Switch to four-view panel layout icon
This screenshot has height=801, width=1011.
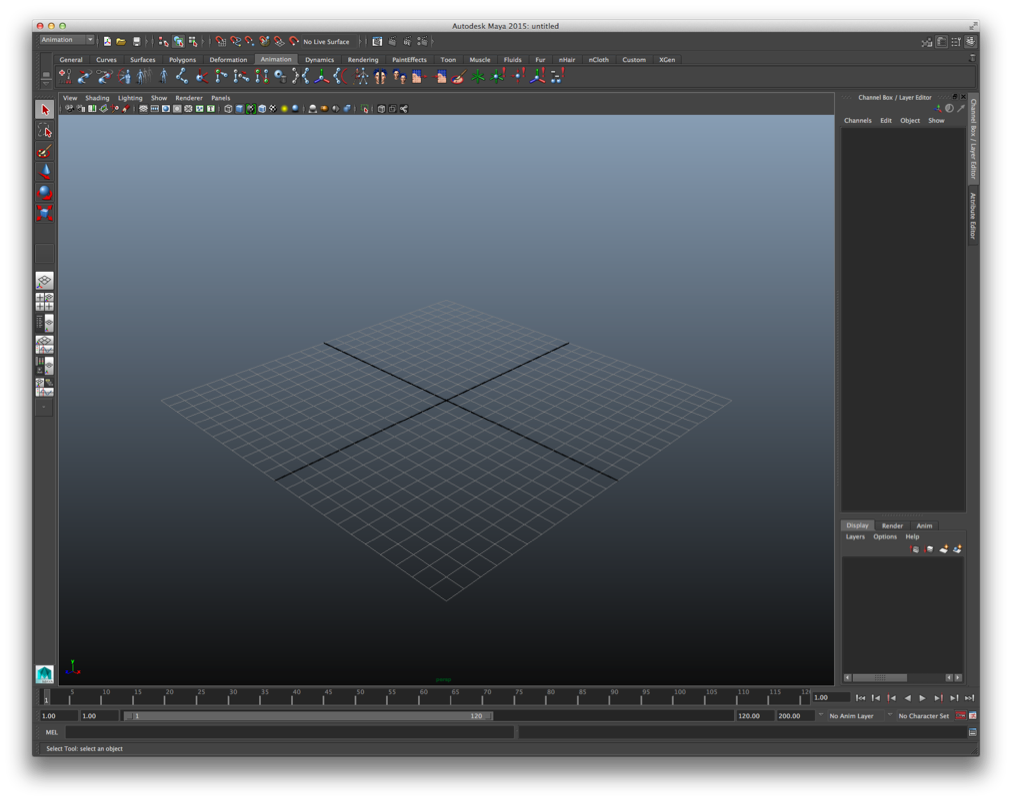[45, 301]
